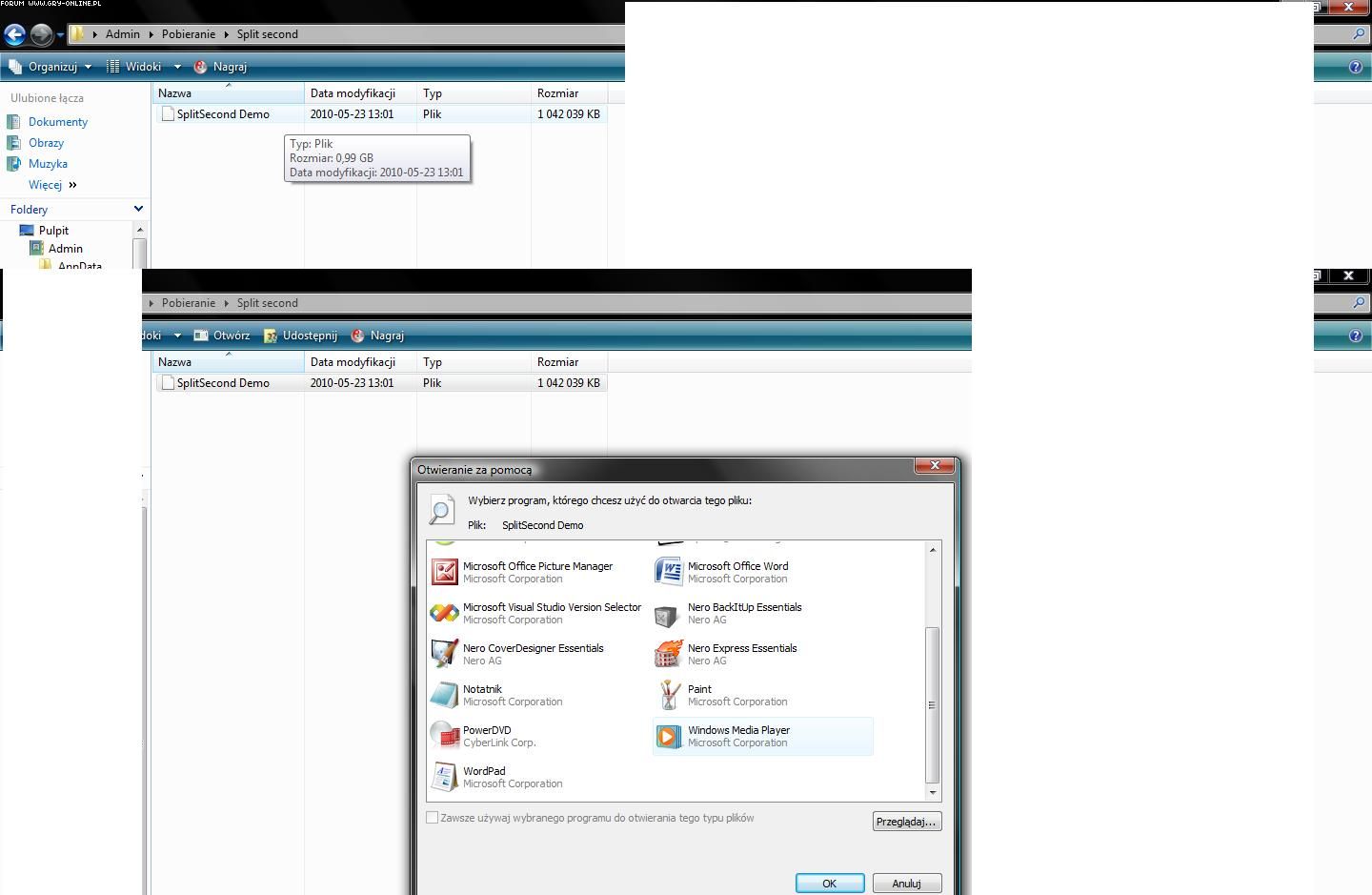1372x895 pixels.
Task: Click search magnifier in top Explorer window
Action: coord(1359,34)
